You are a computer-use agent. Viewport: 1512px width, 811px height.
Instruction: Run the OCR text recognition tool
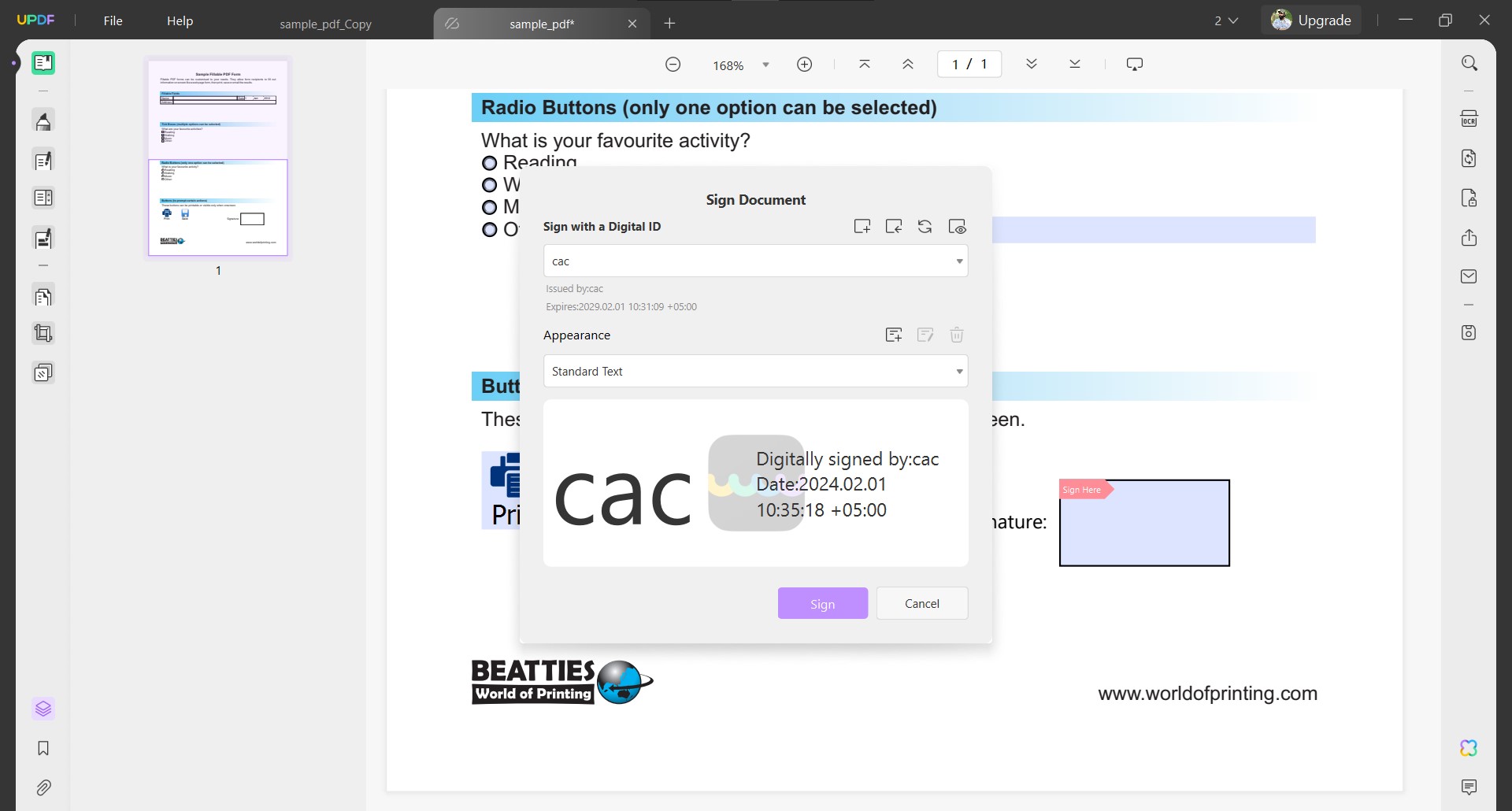1469,119
